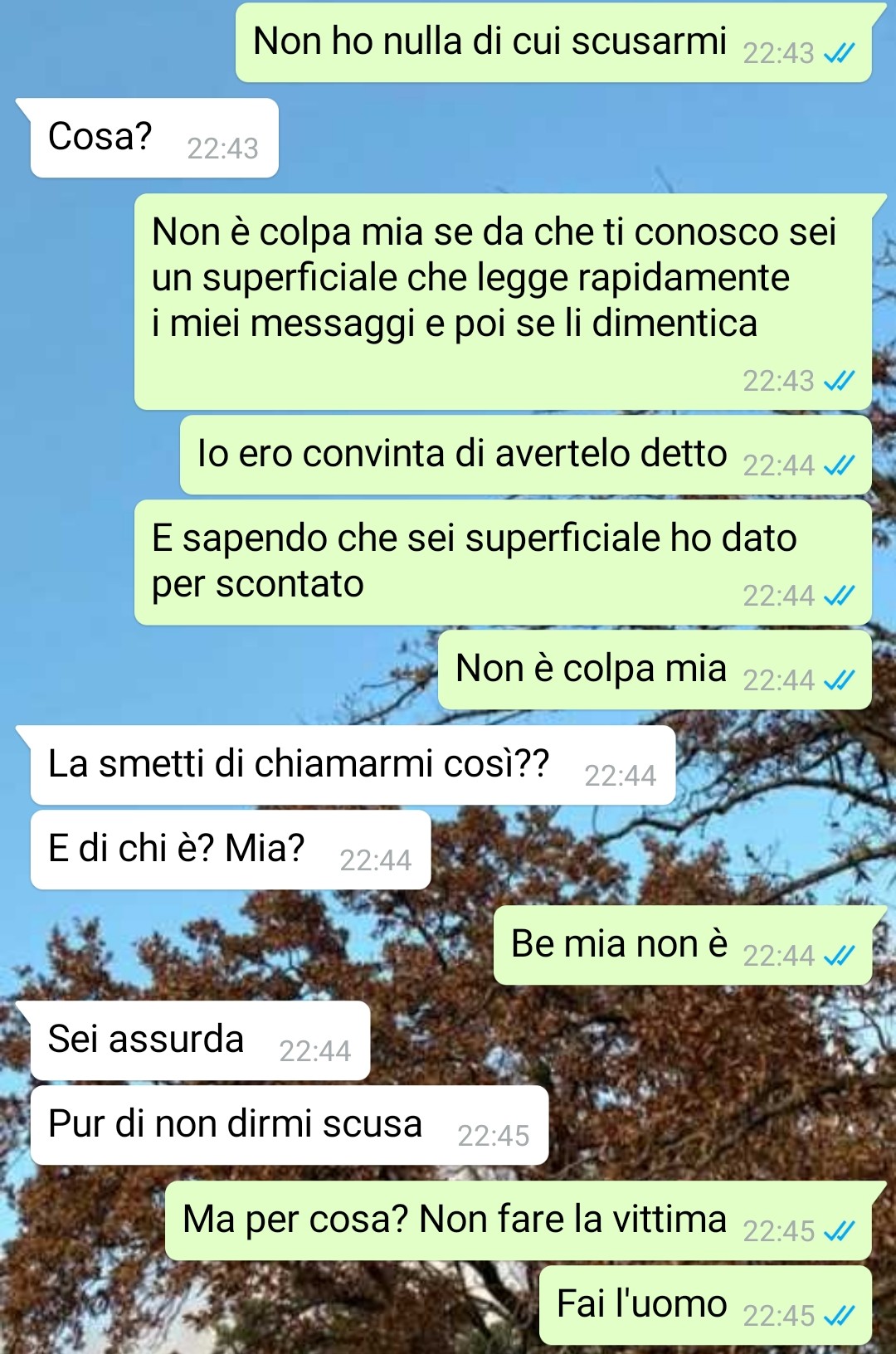Tap the 'Fai l'uomo' sent message
The height and width of the screenshot is (1354, 896).
(x=705, y=1305)
